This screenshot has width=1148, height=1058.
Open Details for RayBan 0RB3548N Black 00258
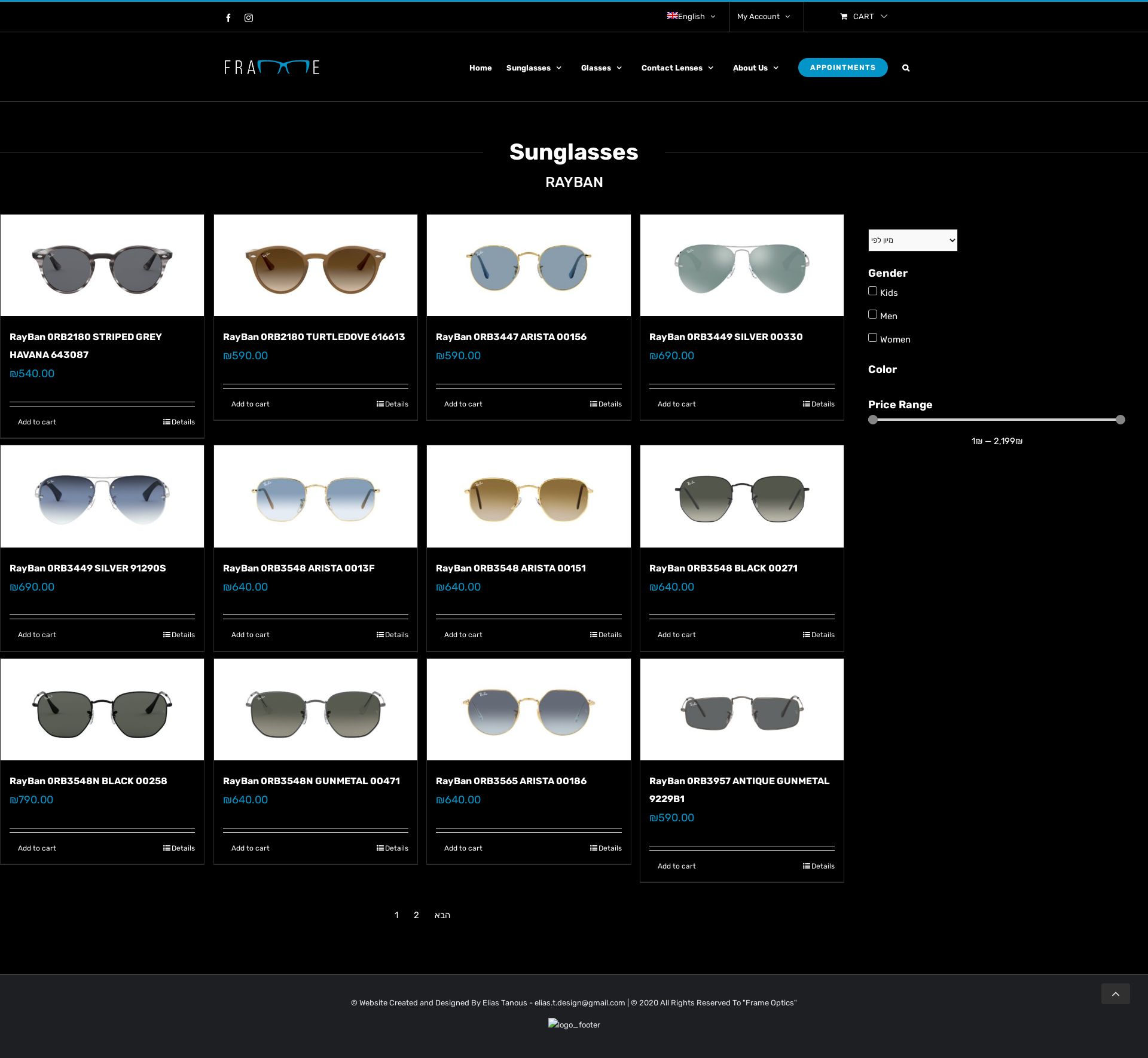pos(179,848)
